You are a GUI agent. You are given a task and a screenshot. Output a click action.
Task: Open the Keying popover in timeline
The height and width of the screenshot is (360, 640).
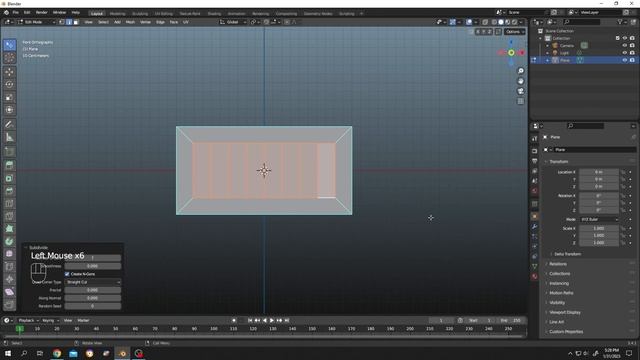(50, 320)
